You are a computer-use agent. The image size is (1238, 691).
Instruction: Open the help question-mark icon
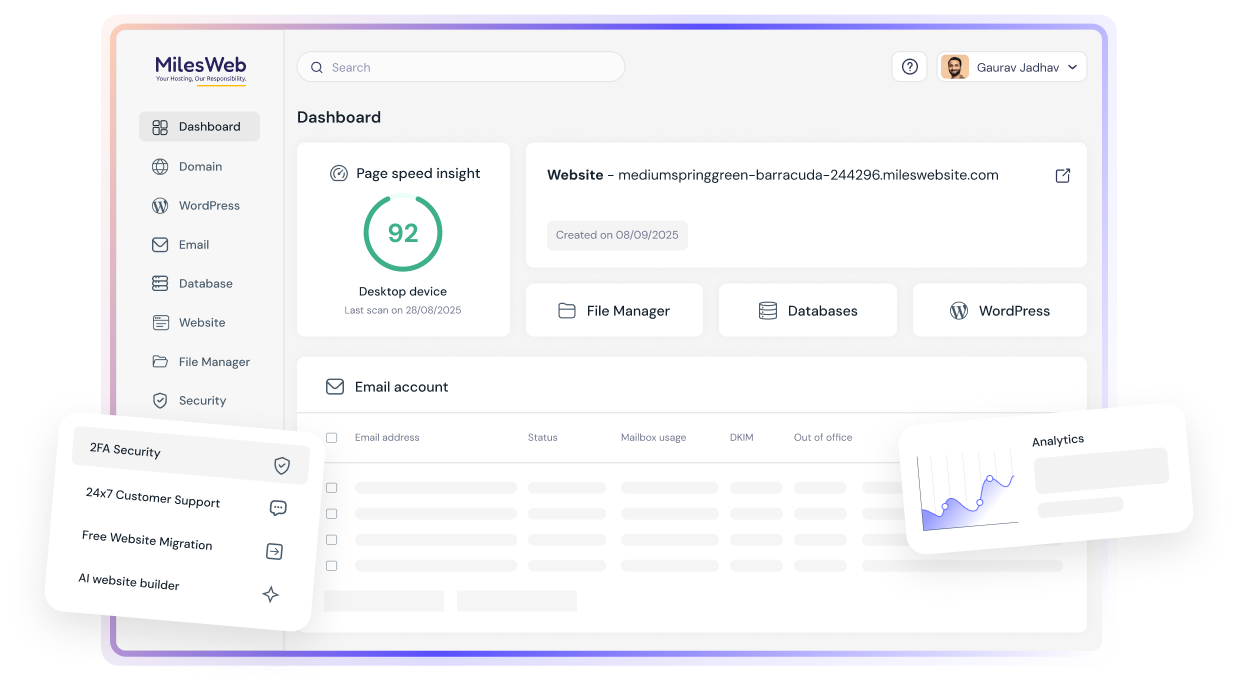(909, 66)
